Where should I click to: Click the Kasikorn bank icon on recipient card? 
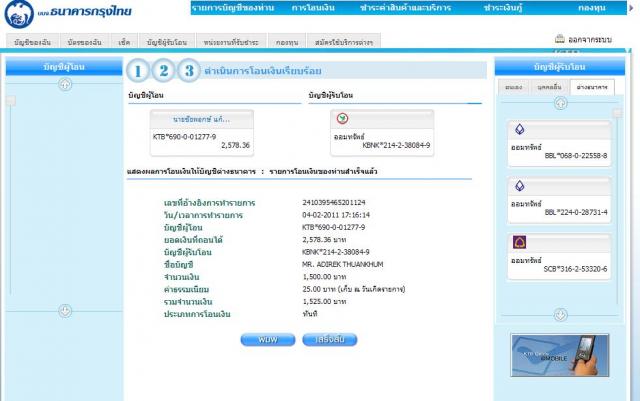(x=342, y=119)
